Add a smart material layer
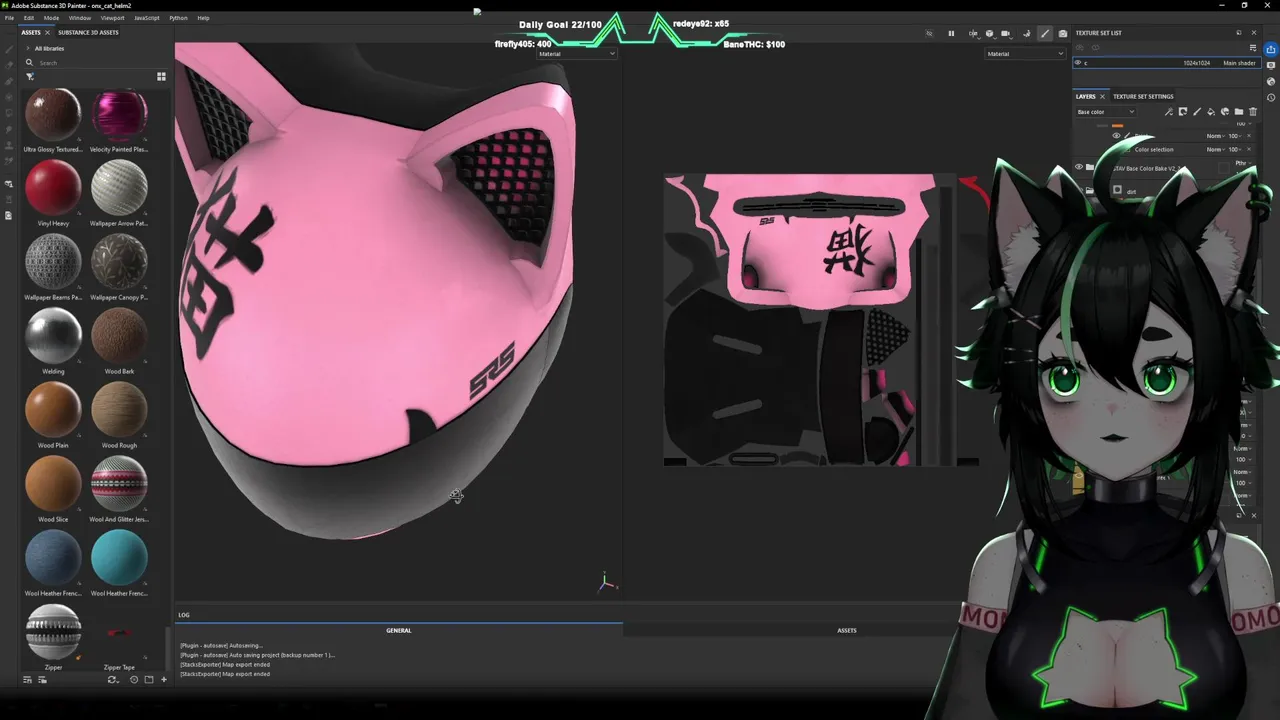The height and width of the screenshot is (720, 1280). click(1225, 111)
